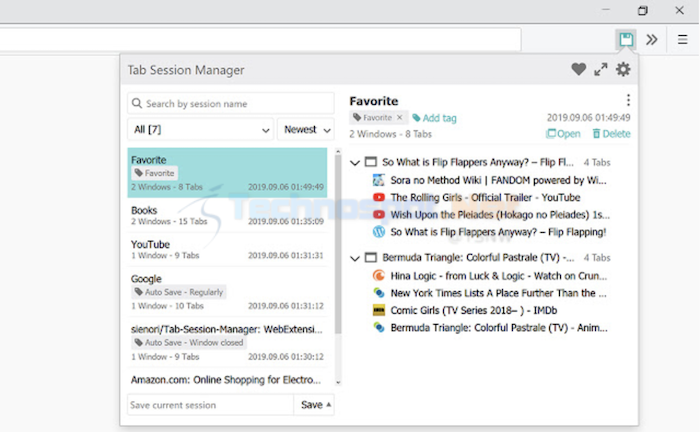Click the Auto Save - Regularly tag
700x432 pixels.
point(179,292)
